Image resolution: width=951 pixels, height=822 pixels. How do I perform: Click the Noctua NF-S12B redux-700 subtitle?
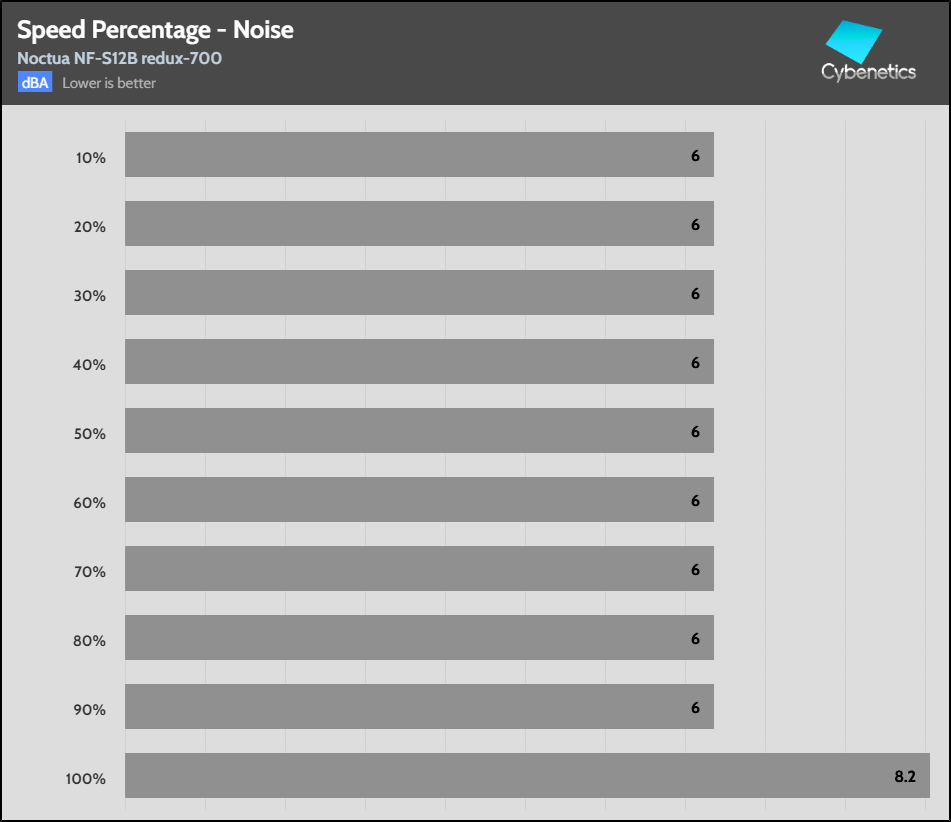119,58
